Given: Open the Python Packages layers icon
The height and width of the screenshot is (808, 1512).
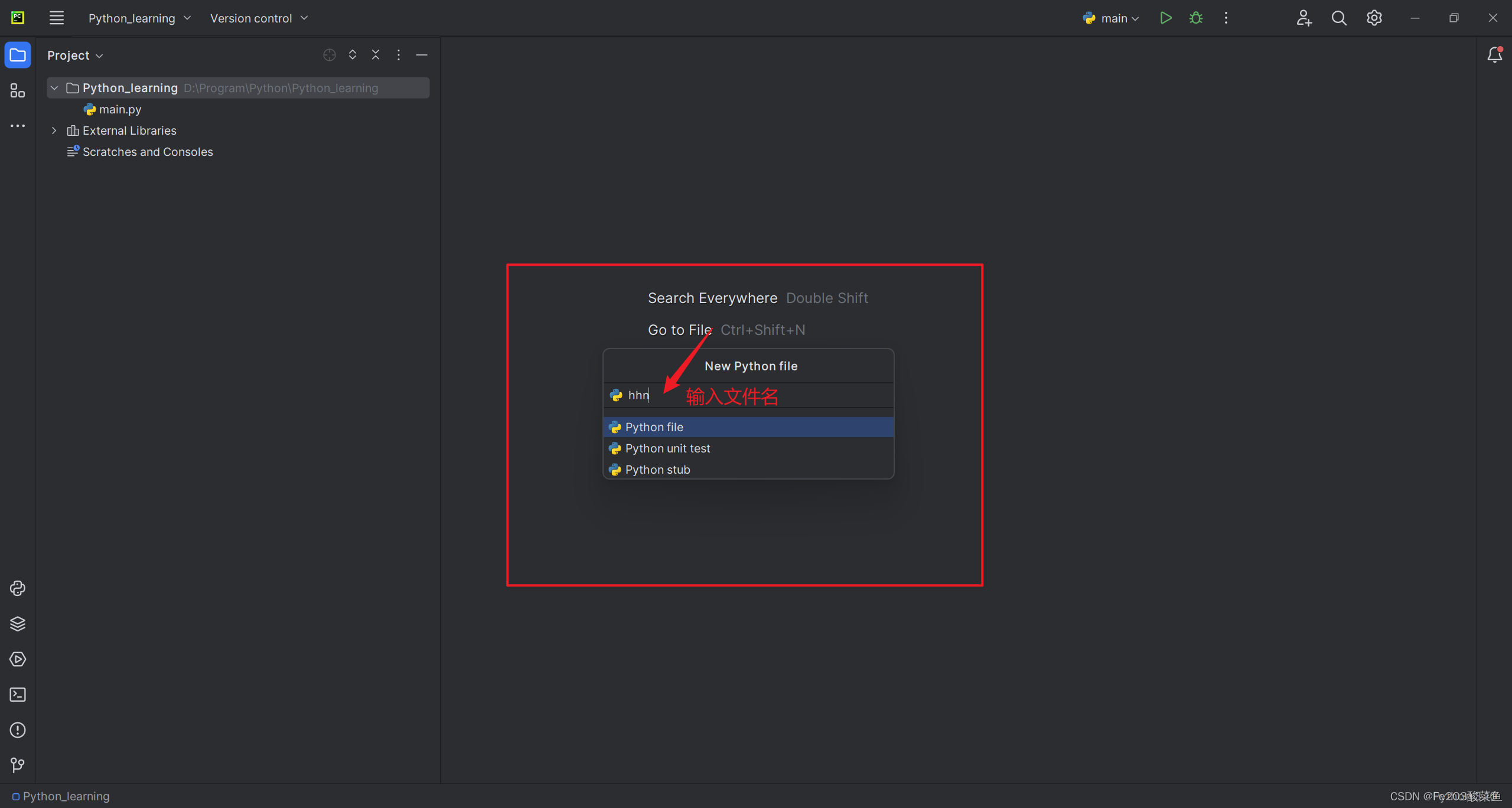Looking at the screenshot, I should tap(18, 624).
